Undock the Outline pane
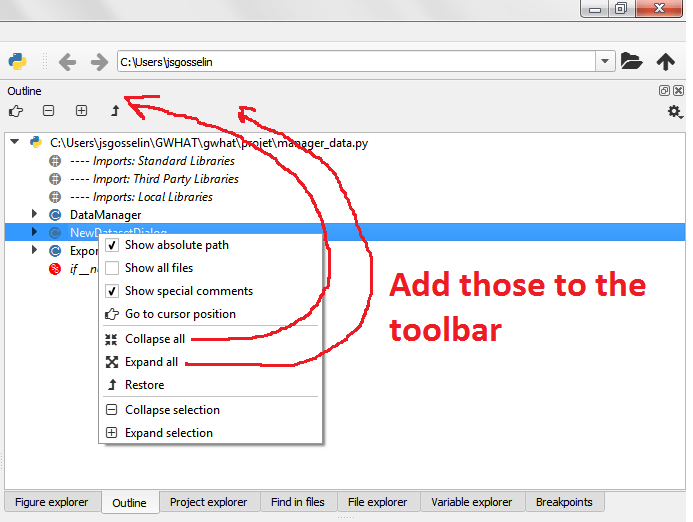The height and width of the screenshot is (522, 693). pyautogui.click(x=664, y=91)
